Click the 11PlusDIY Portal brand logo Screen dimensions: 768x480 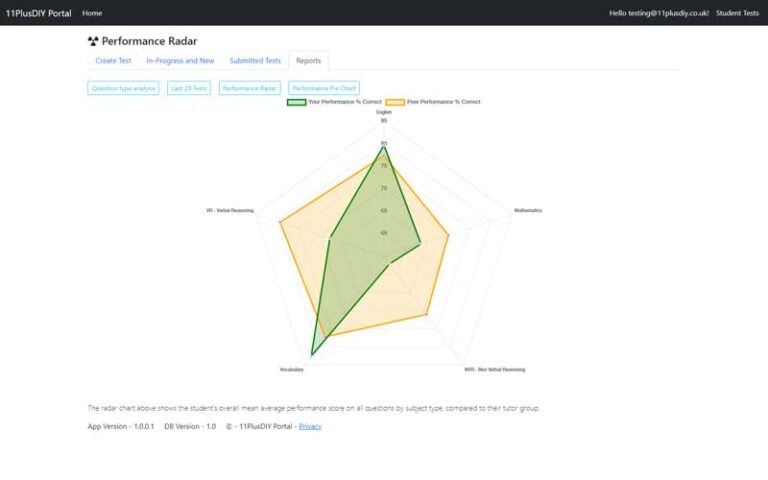click(x=38, y=13)
